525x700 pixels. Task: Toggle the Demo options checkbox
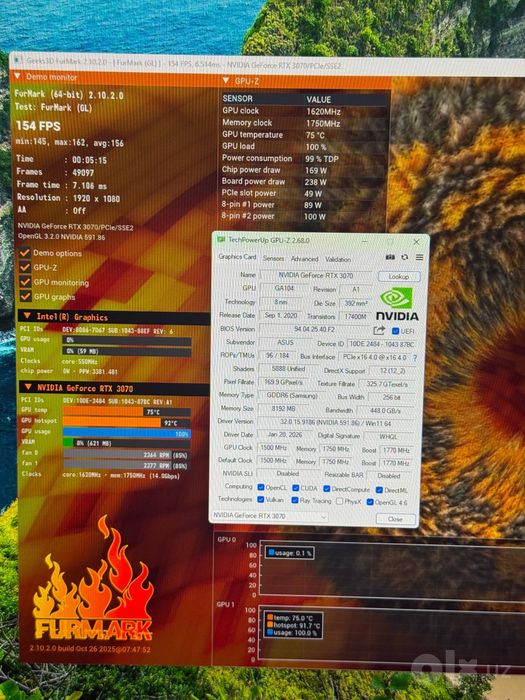[x=25, y=253]
